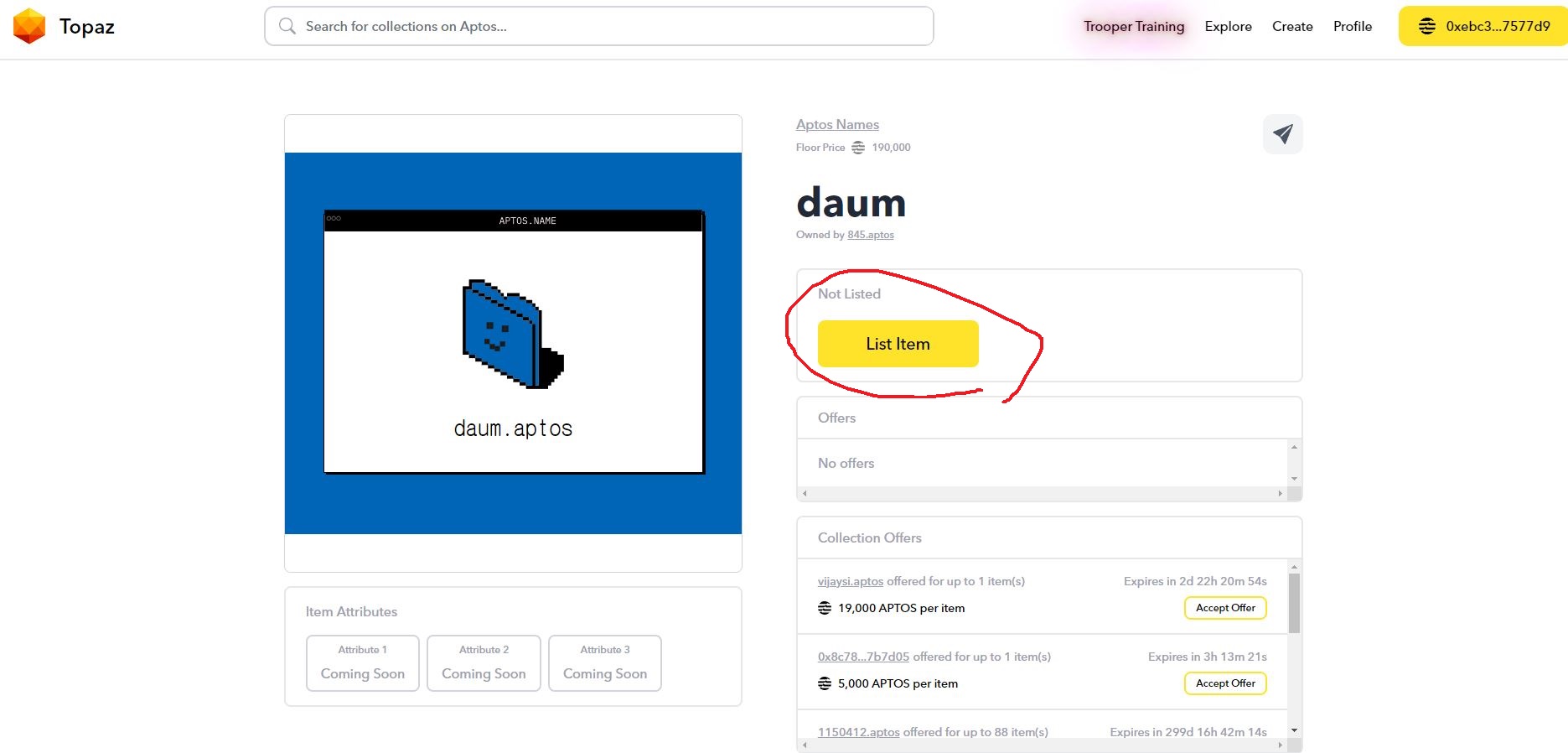The height and width of the screenshot is (753, 1568).
Task: Click Collection Offers scroll up arrow
Action: coord(1294,567)
